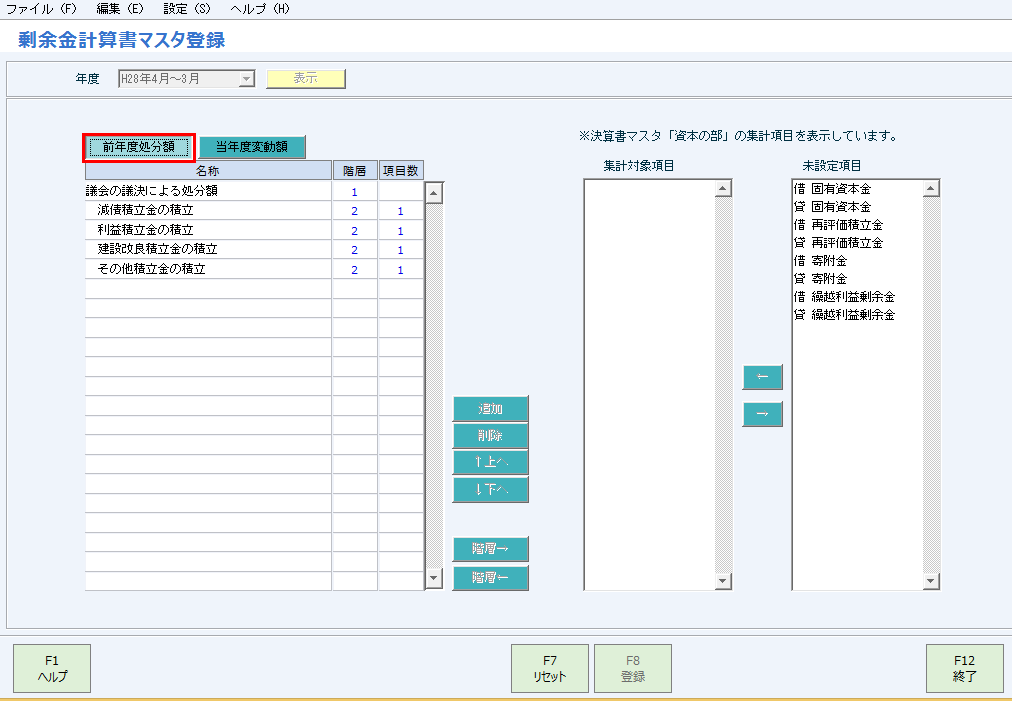Viewport: 1012px width, 701px height.
Task: Move item down with ↓下へ button
Action: click(x=490, y=490)
